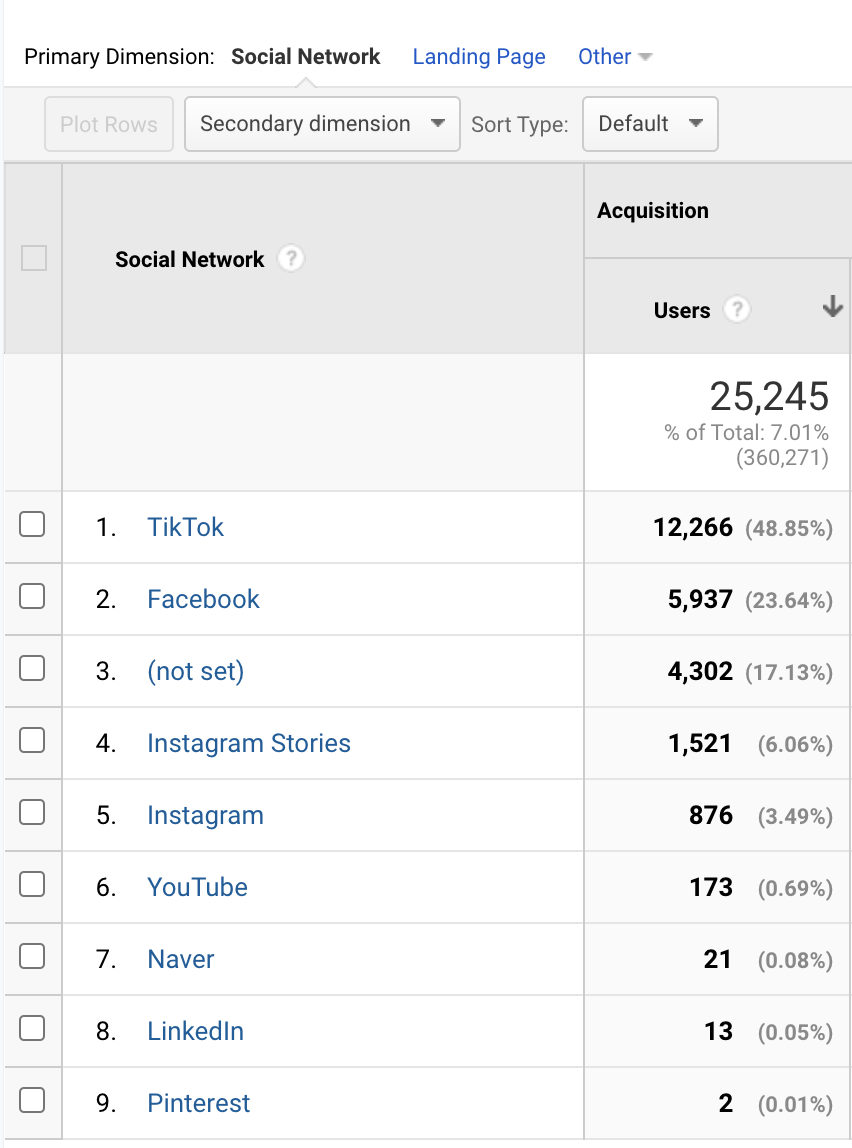This screenshot has width=852, height=1148.
Task: Click the Pinterest network link
Action: point(198,1103)
